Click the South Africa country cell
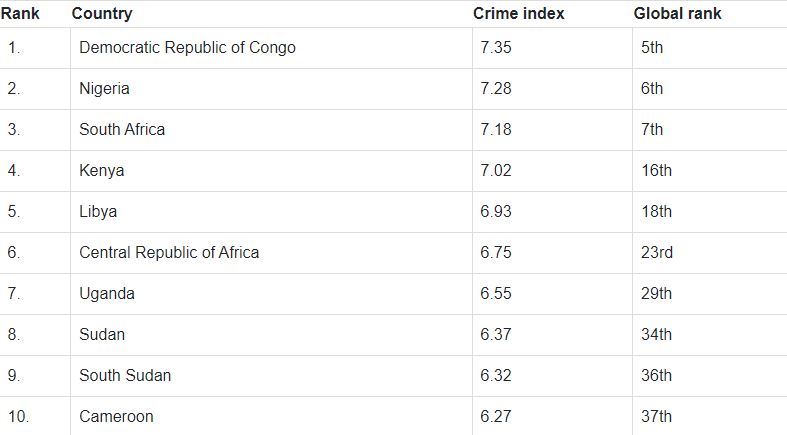The width and height of the screenshot is (787, 435). 122,130
